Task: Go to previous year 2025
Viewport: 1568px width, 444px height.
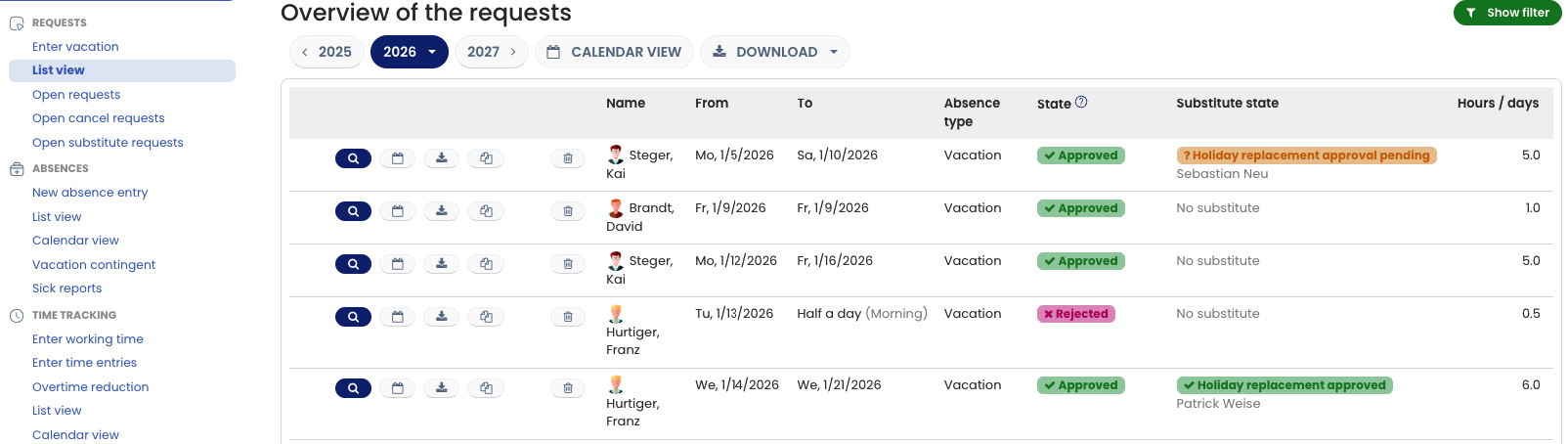Action: pyautogui.click(x=327, y=52)
